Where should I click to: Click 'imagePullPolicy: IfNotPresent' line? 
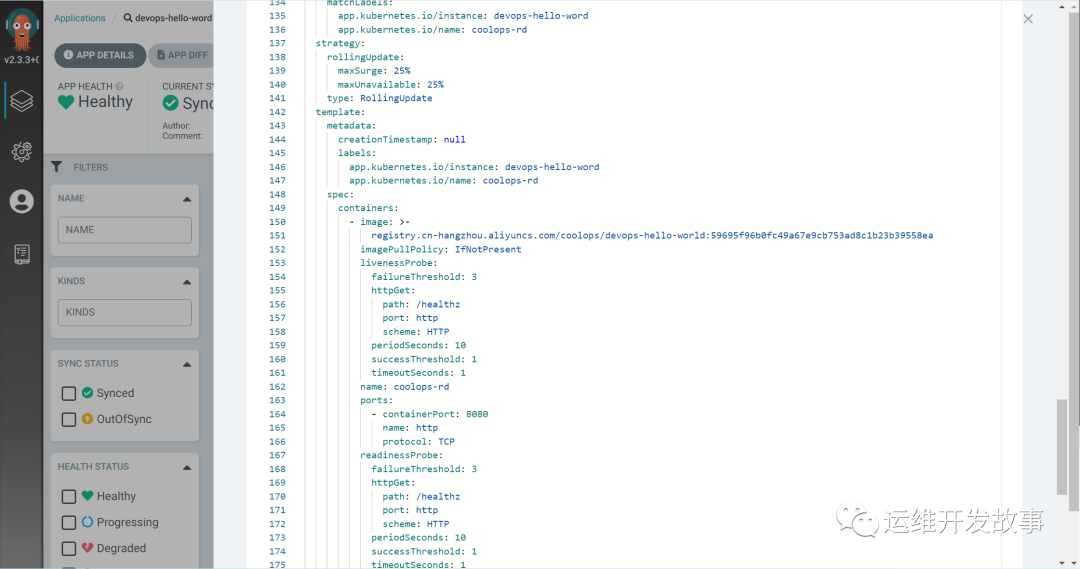pyautogui.click(x=441, y=249)
